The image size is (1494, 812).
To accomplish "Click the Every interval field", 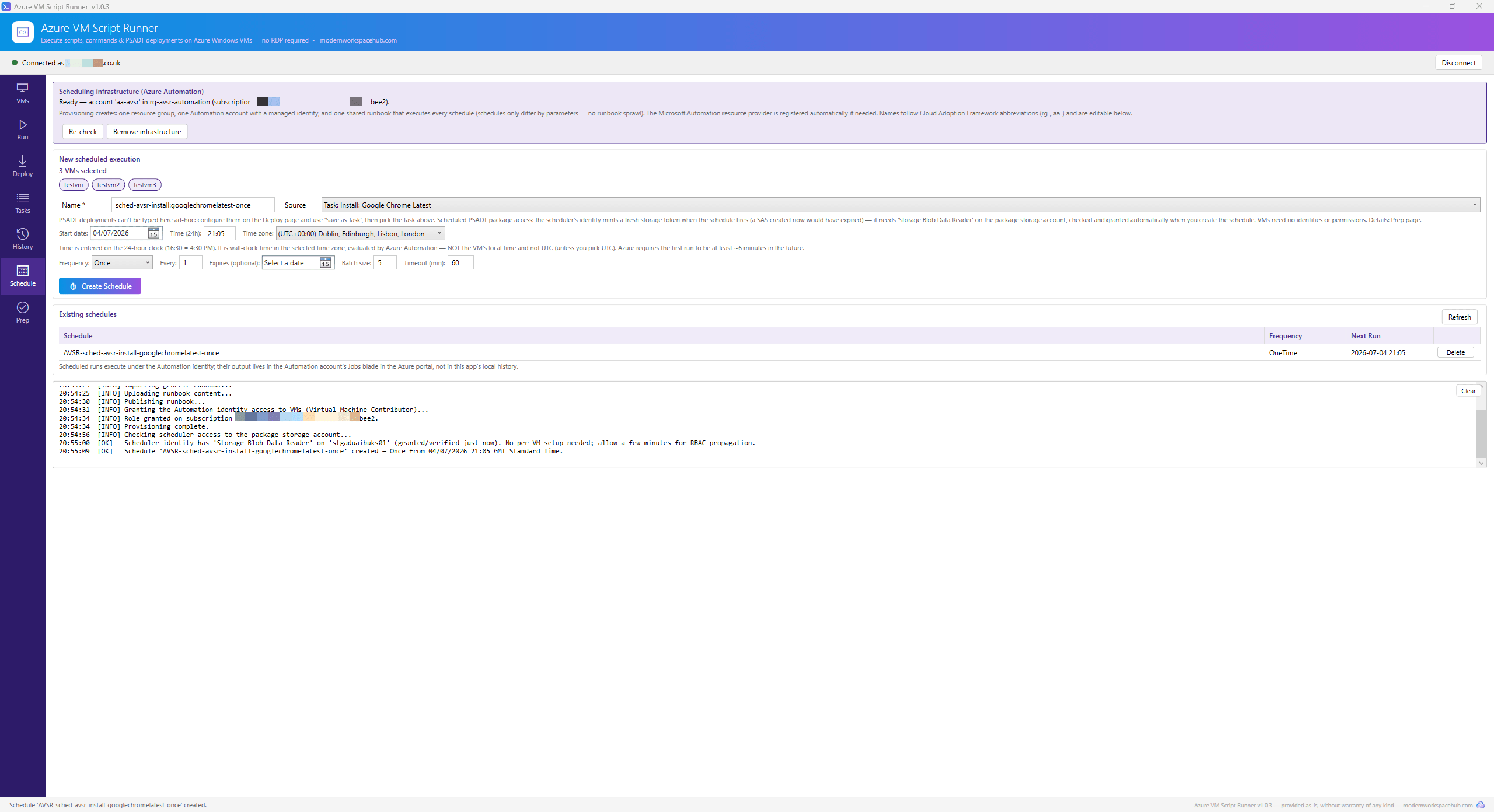I will (190, 263).
